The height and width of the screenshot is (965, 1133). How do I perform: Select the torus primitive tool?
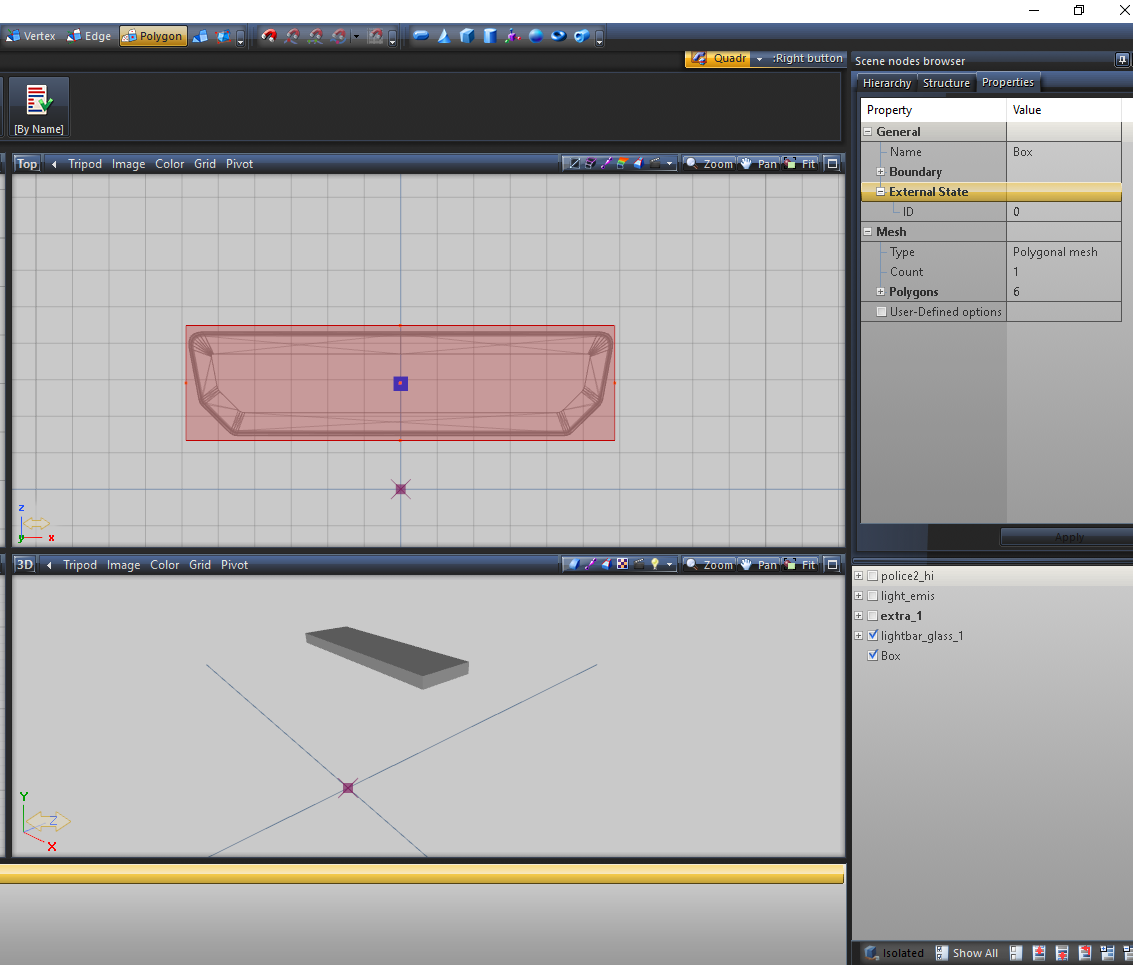tap(558, 36)
